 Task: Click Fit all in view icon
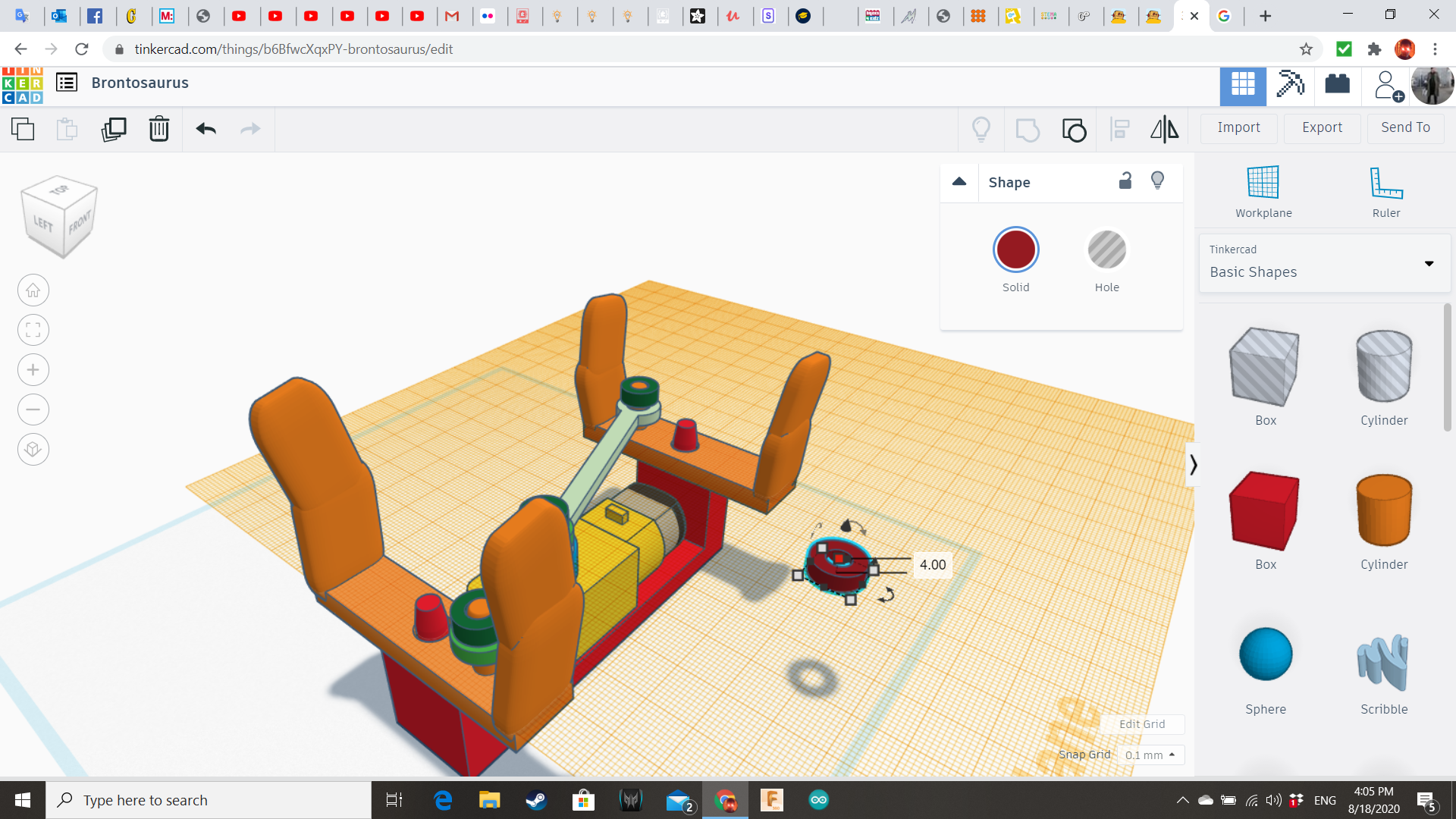pyautogui.click(x=33, y=330)
